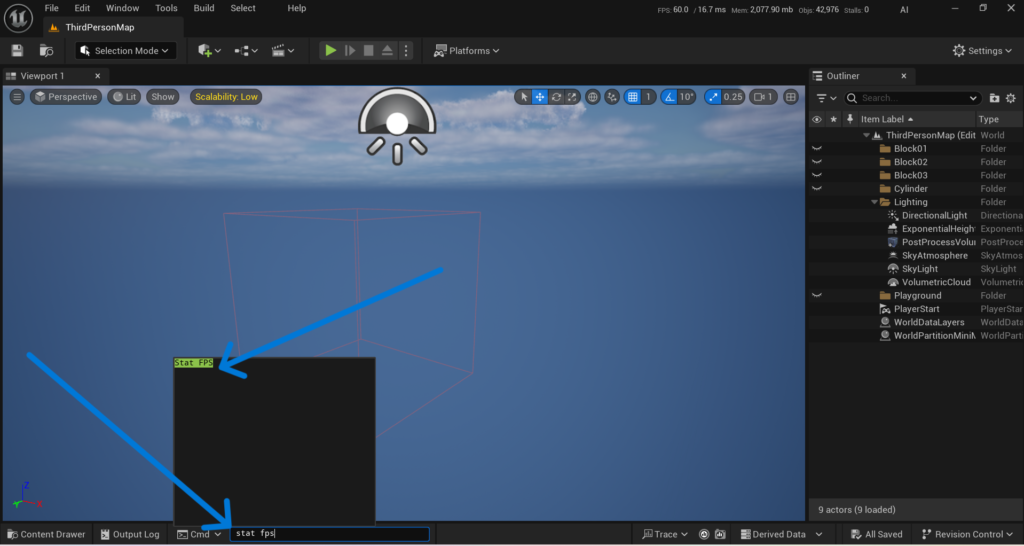Image resolution: width=1024 pixels, height=546 pixels.
Task: Open the grid snap value 1 menu
Action: pyautogui.click(x=648, y=97)
